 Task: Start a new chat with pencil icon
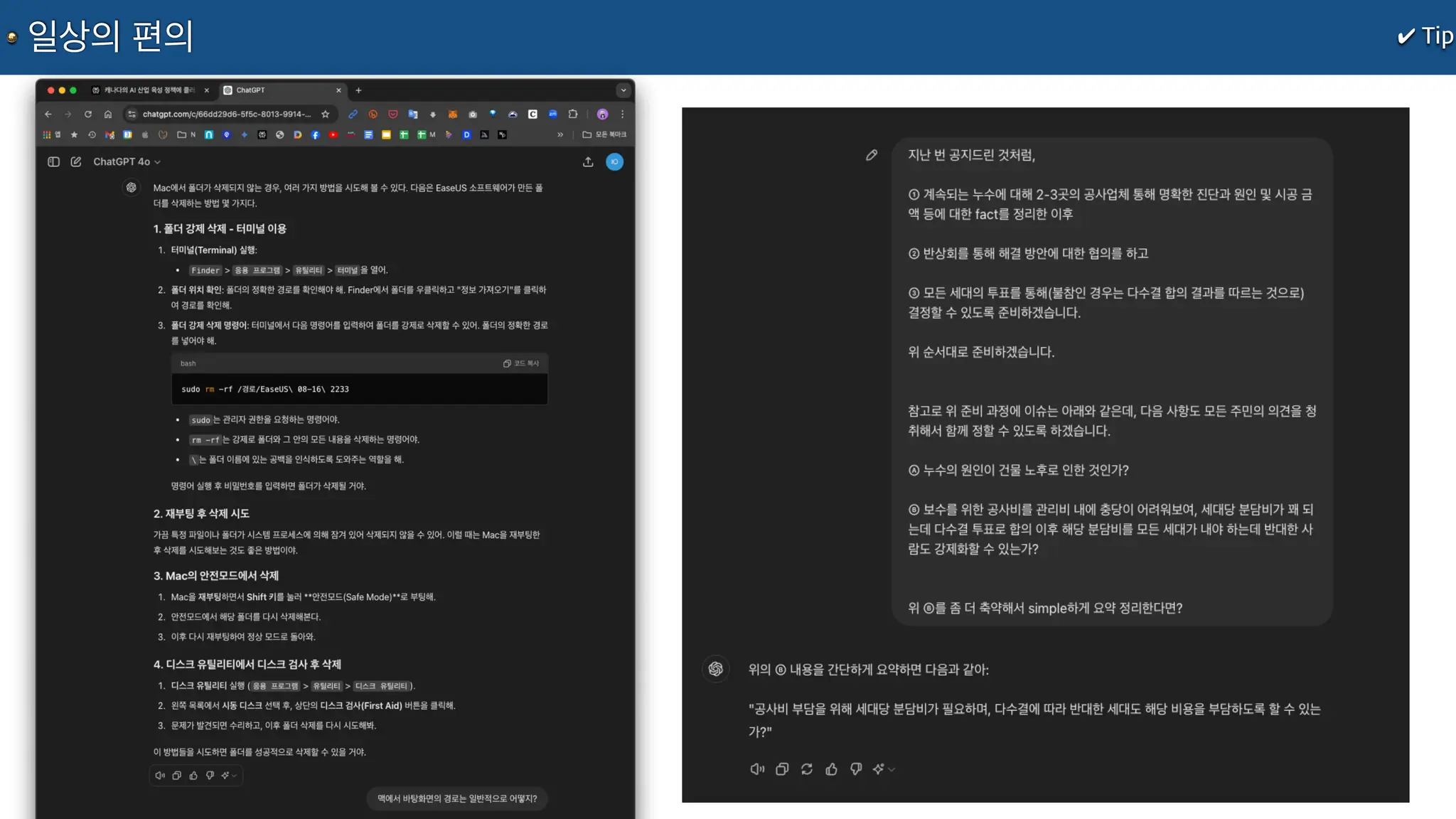pyautogui.click(x=76, y=161)
